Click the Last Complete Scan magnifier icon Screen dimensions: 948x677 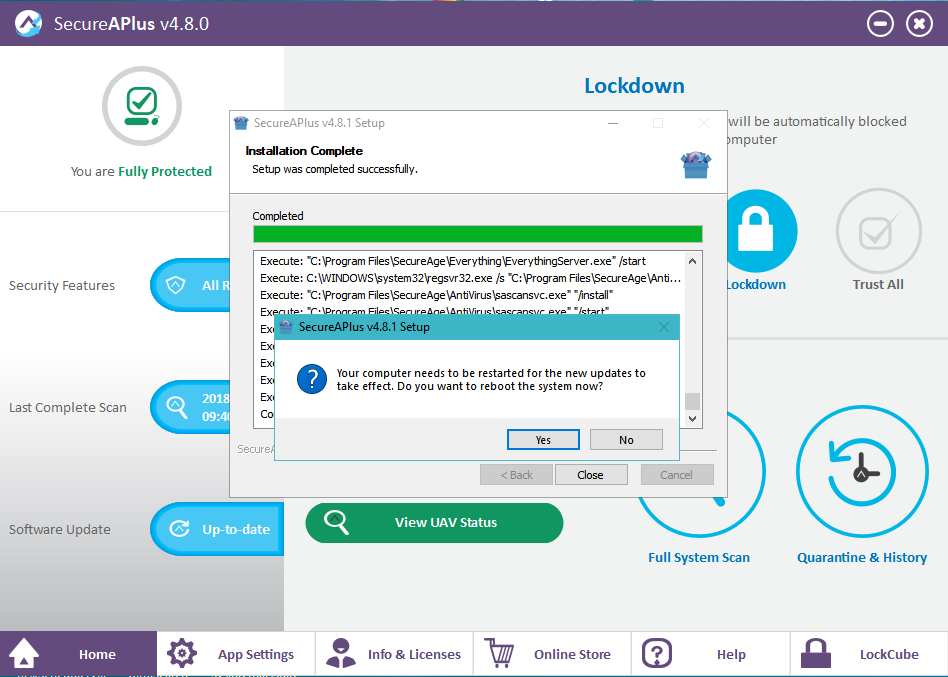pos(177,407)
